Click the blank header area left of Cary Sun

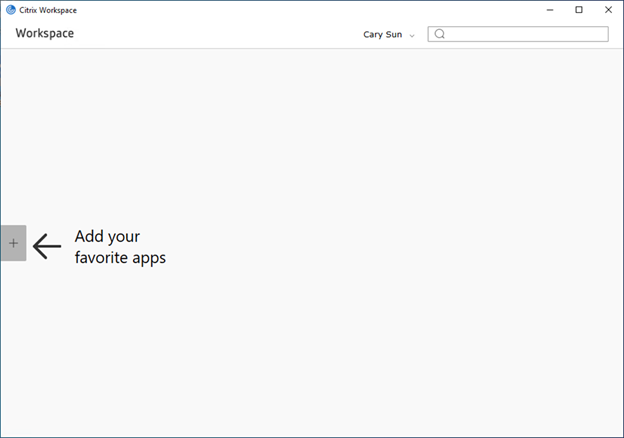click(x=219, y=34)
